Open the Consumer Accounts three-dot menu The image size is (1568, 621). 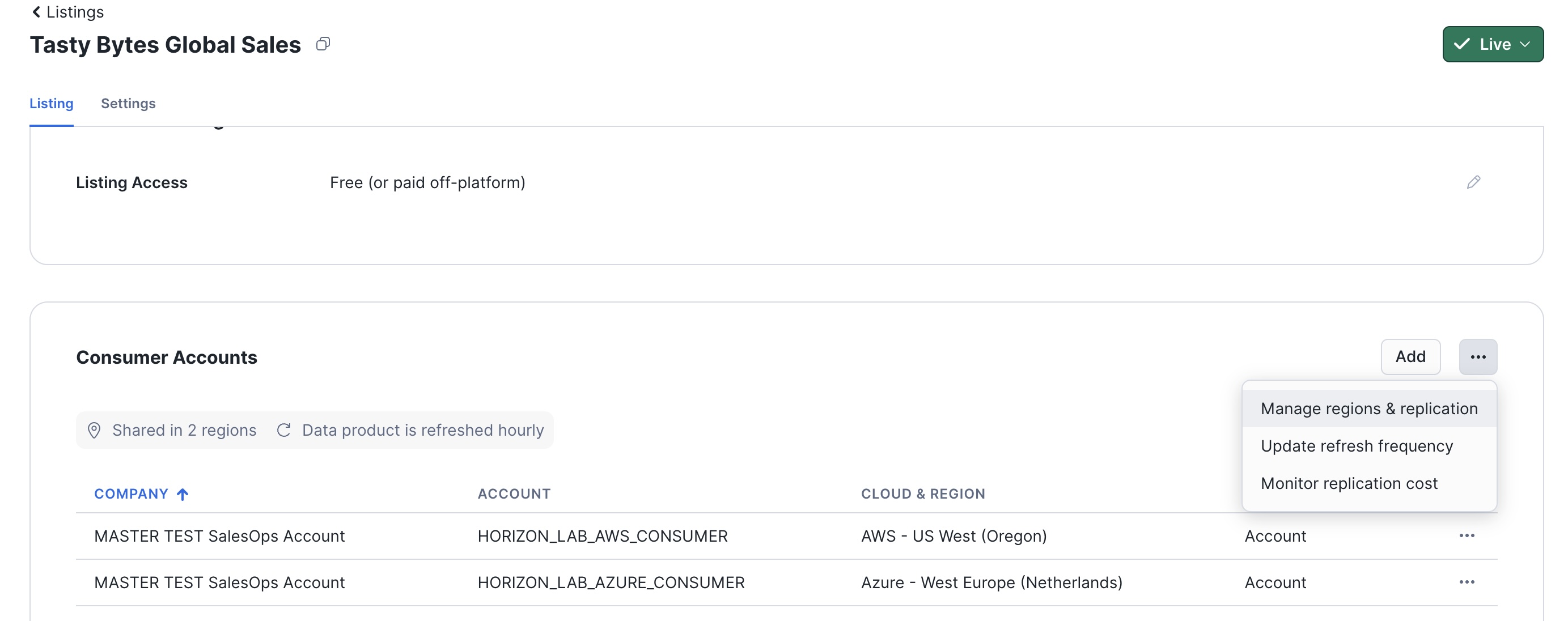pos(1477,356)
